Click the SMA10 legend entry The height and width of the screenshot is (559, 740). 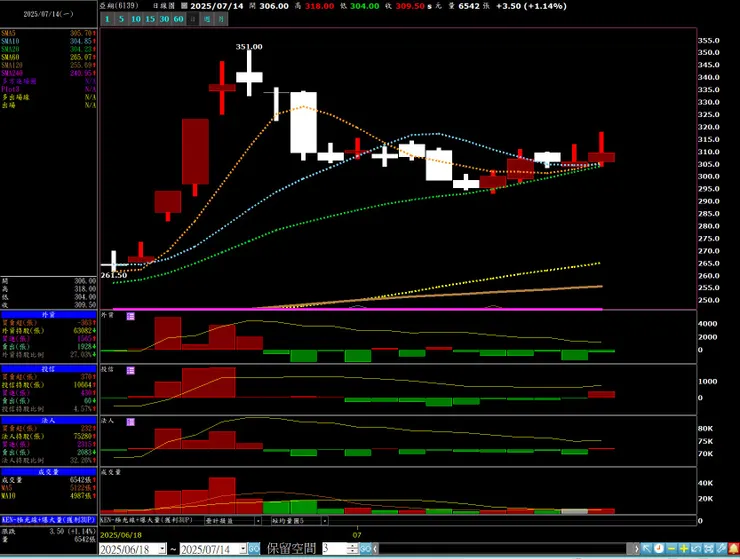pos(49,42)
